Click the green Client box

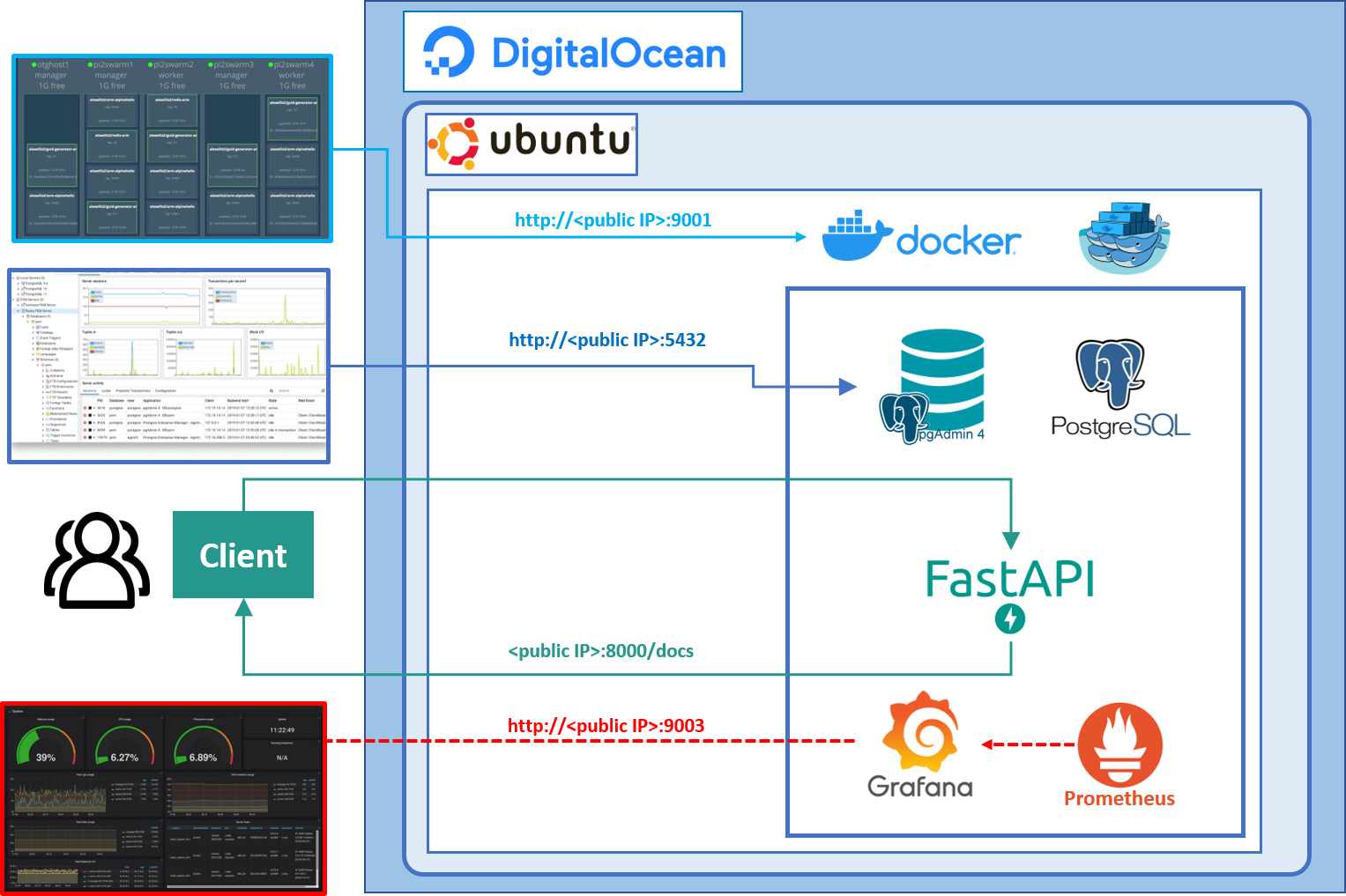[x=243, y=555]
